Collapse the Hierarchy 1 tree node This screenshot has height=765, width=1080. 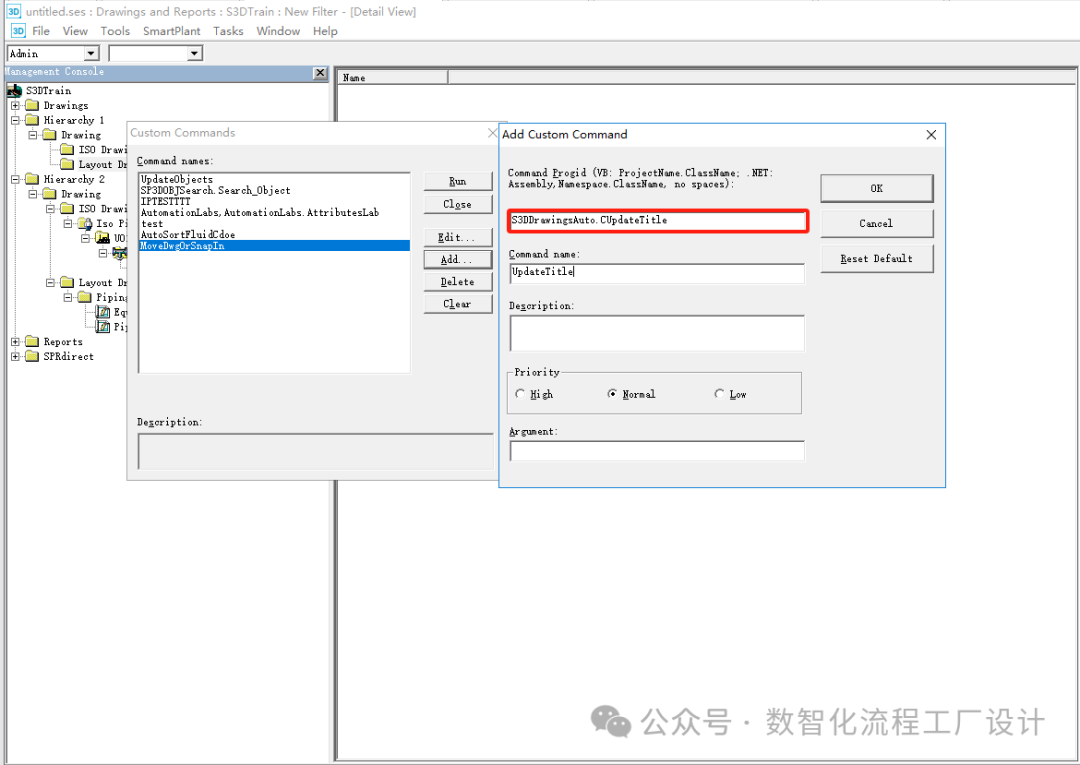tap(15, 120)
